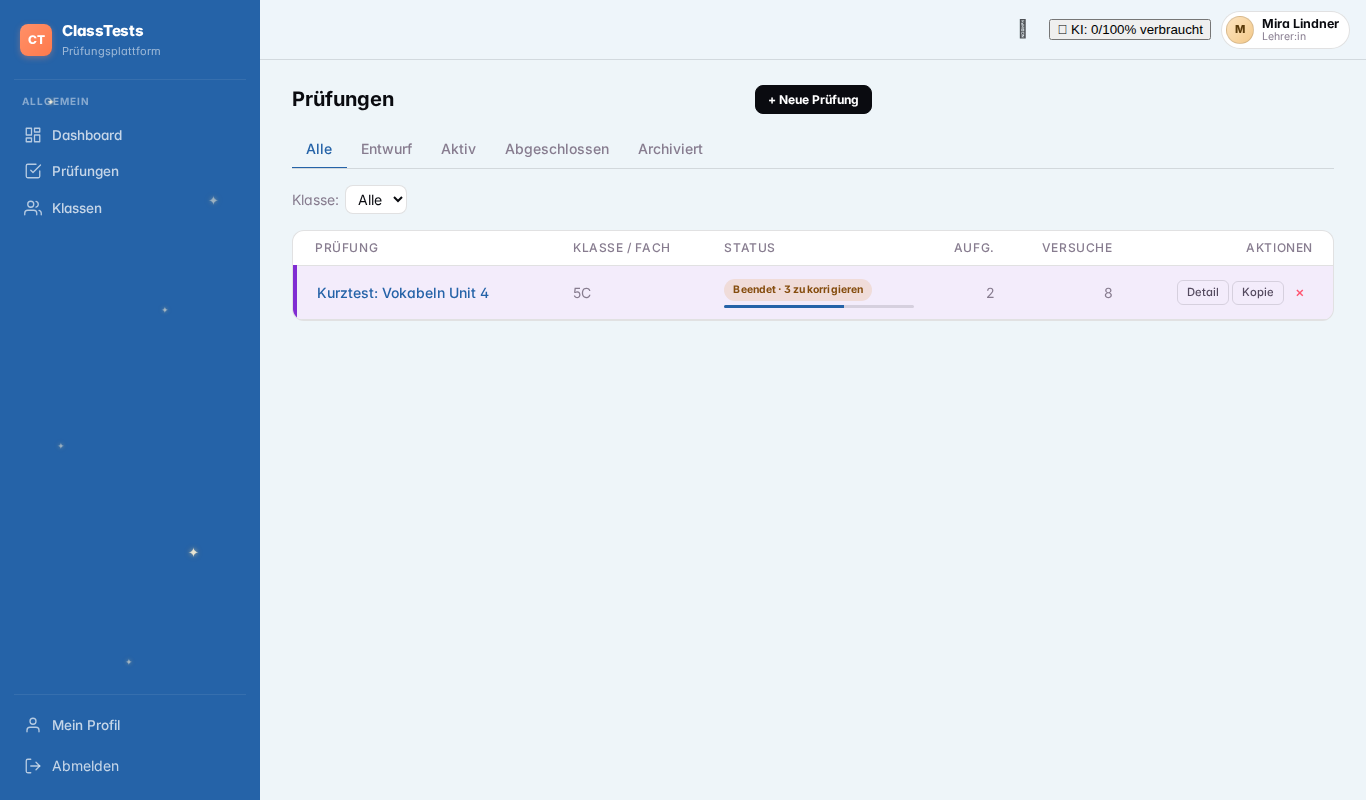Open the Klasse filter dropdown

[x=376, y=200]
